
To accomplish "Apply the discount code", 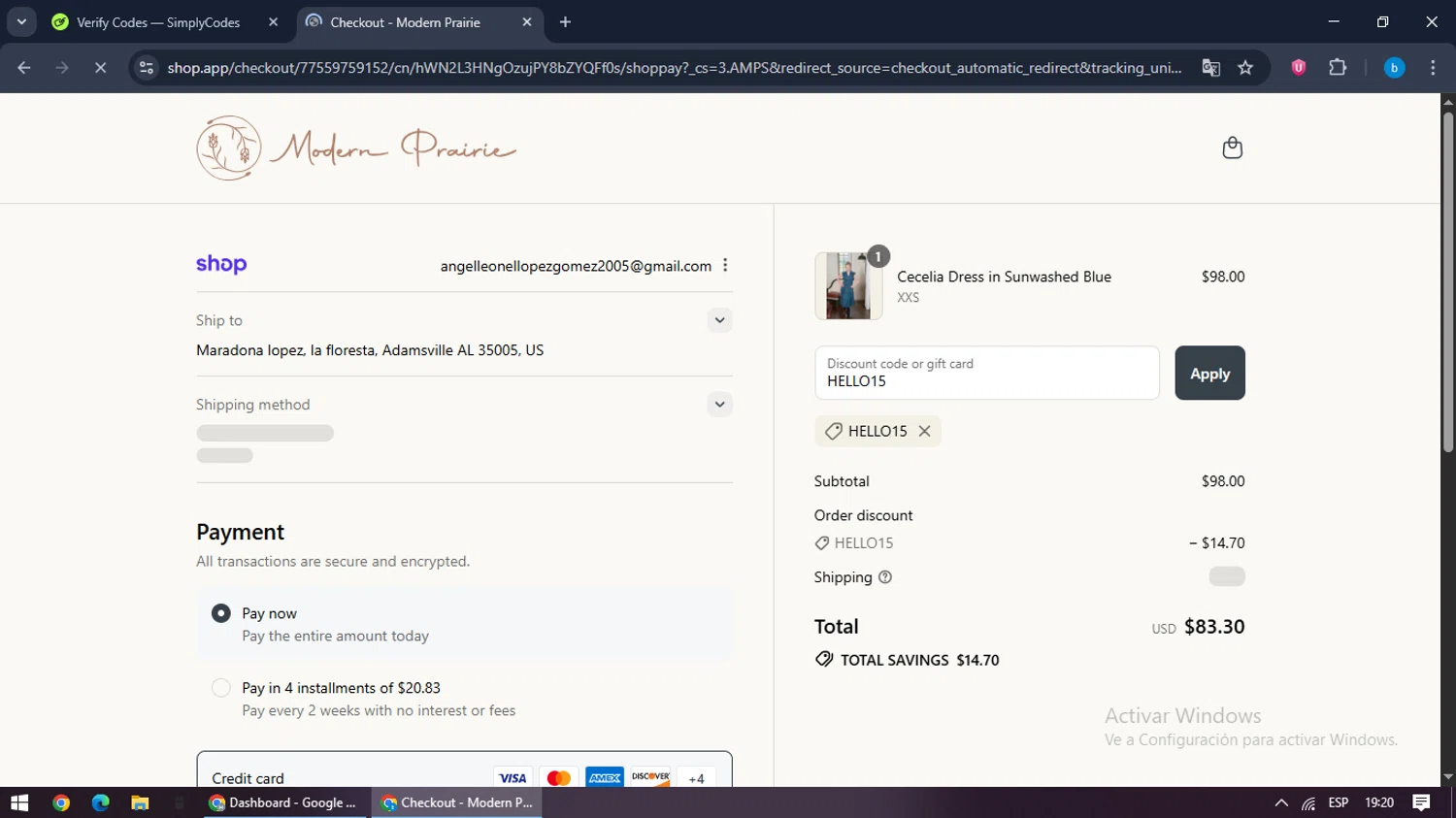I will click(x=1209, y=374).
